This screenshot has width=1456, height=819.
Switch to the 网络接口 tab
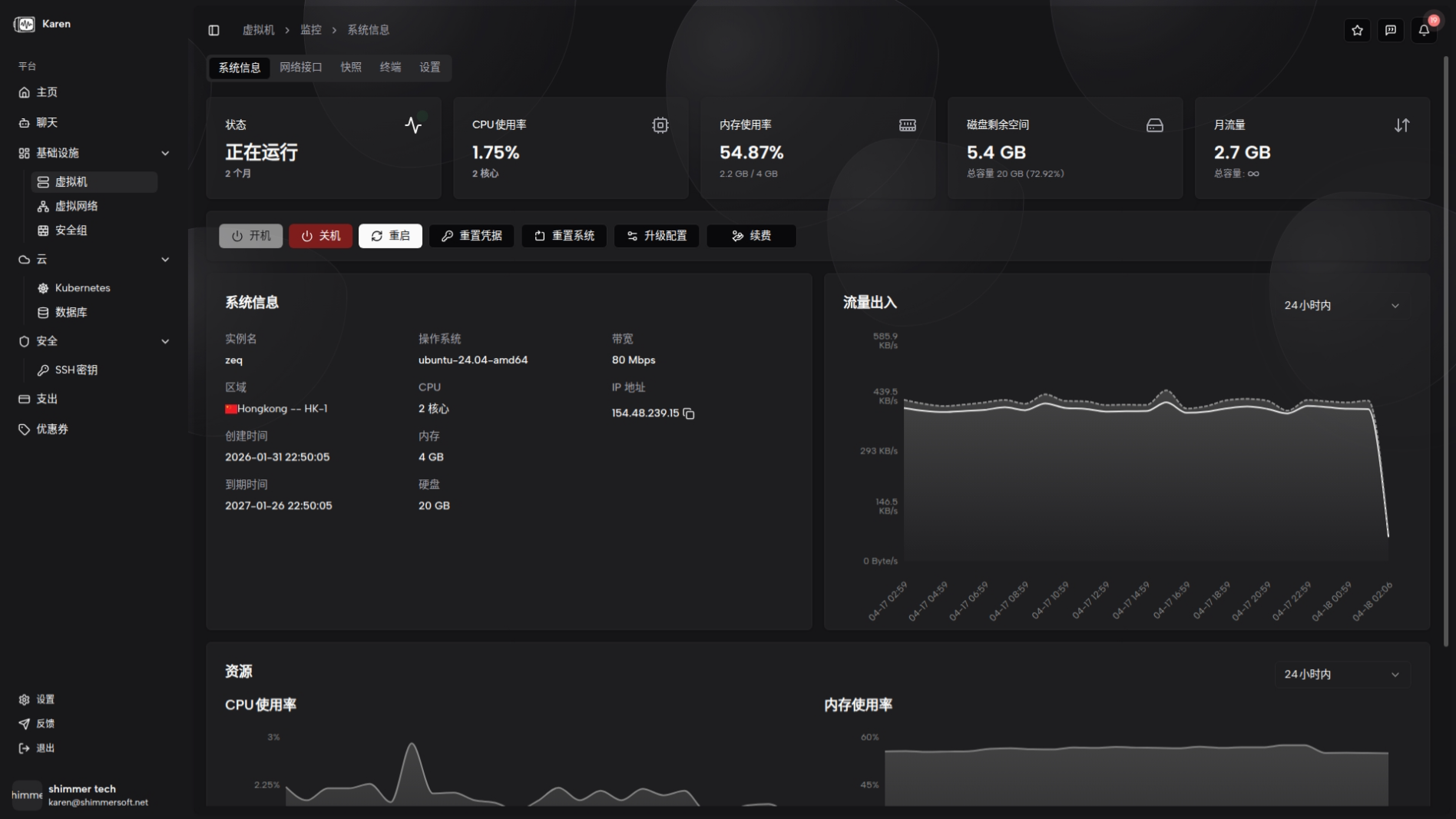[x=301, y=68]
